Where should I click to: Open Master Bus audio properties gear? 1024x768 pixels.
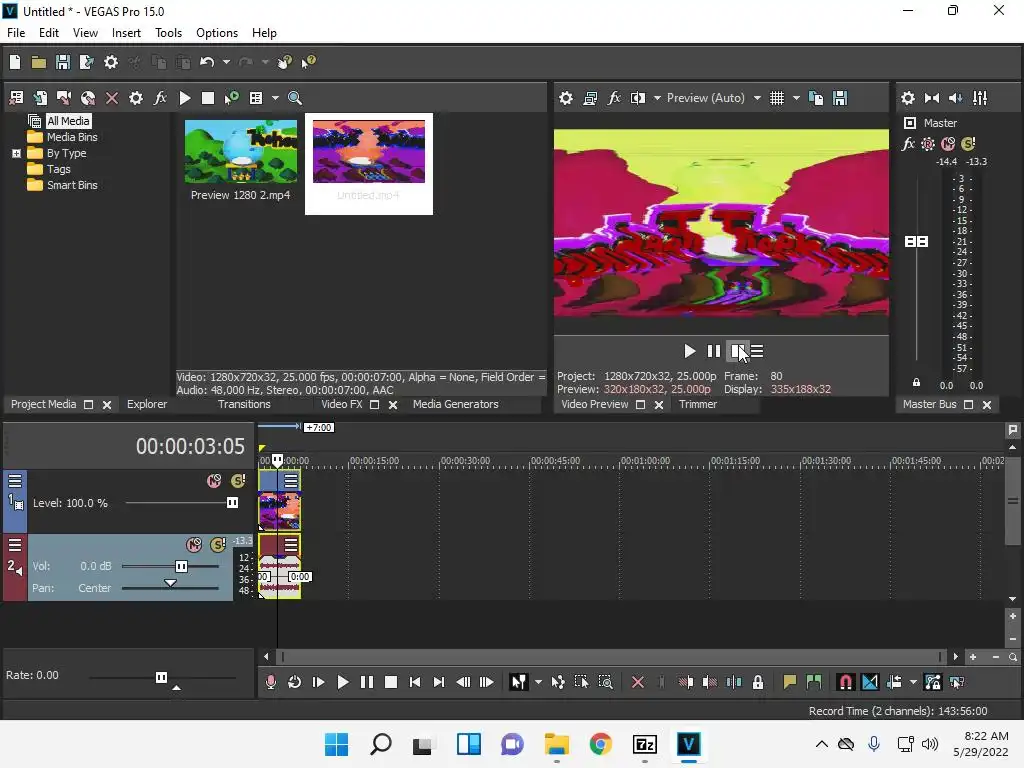point(908,98)
